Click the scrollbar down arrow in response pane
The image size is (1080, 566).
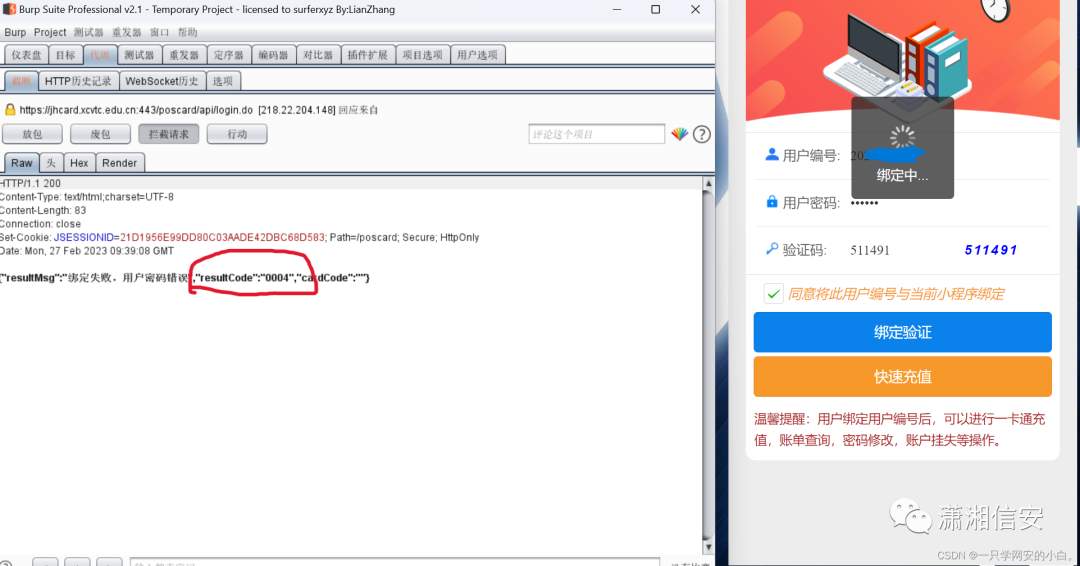(708, 547)
